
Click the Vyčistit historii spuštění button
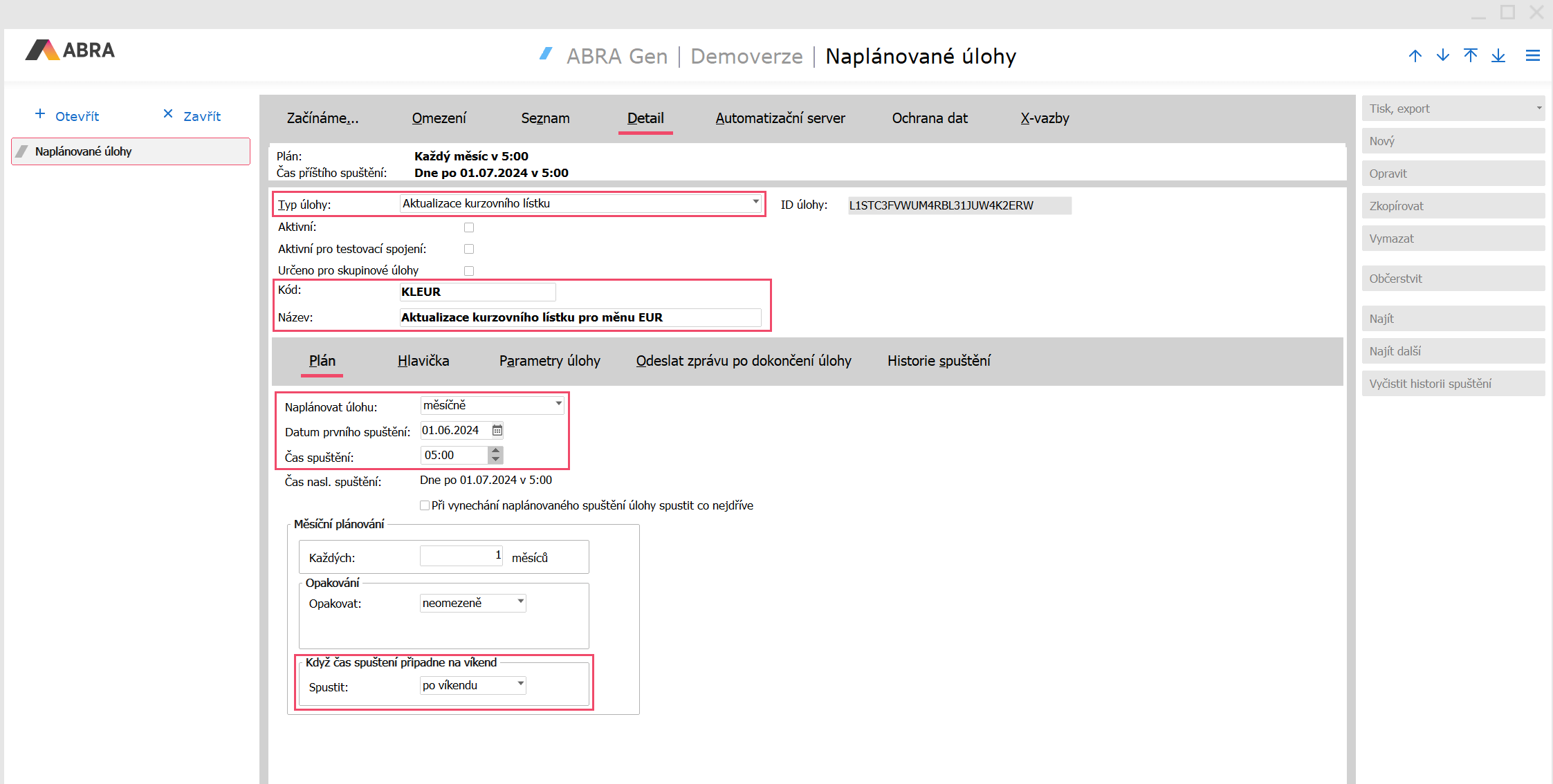coord(1453,384)
